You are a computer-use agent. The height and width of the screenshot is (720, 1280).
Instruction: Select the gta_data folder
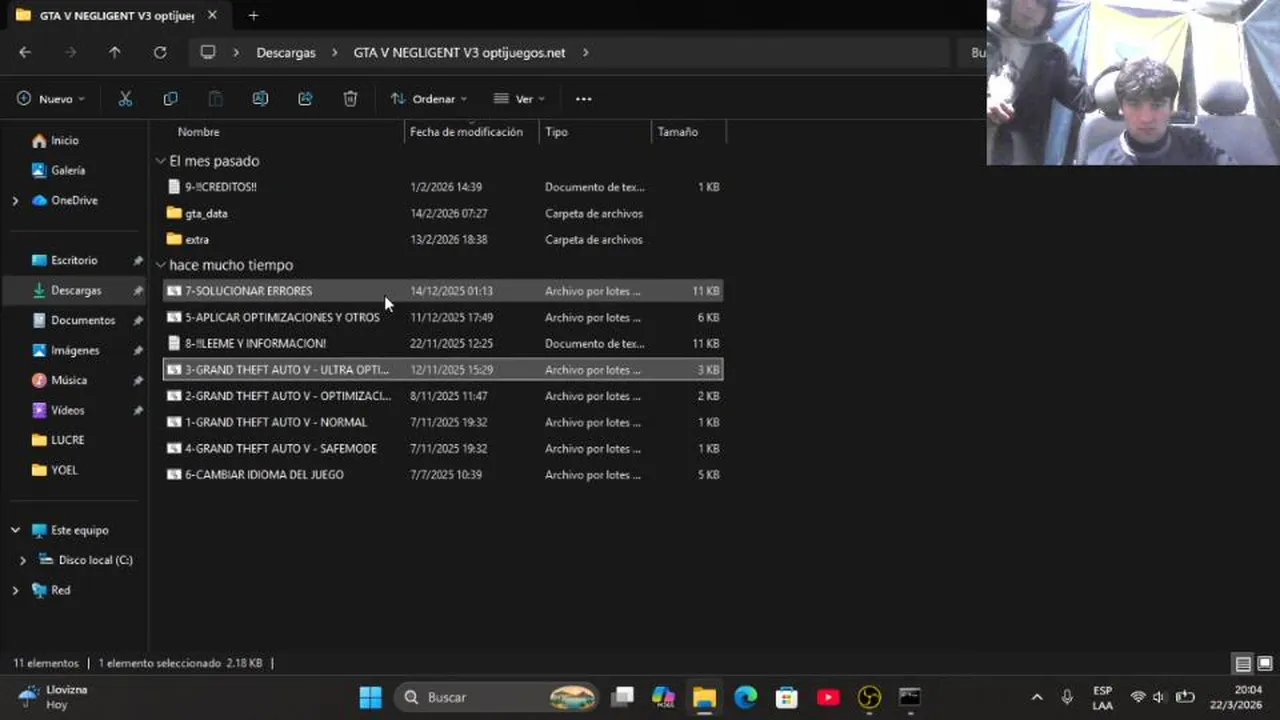[442, 213]
